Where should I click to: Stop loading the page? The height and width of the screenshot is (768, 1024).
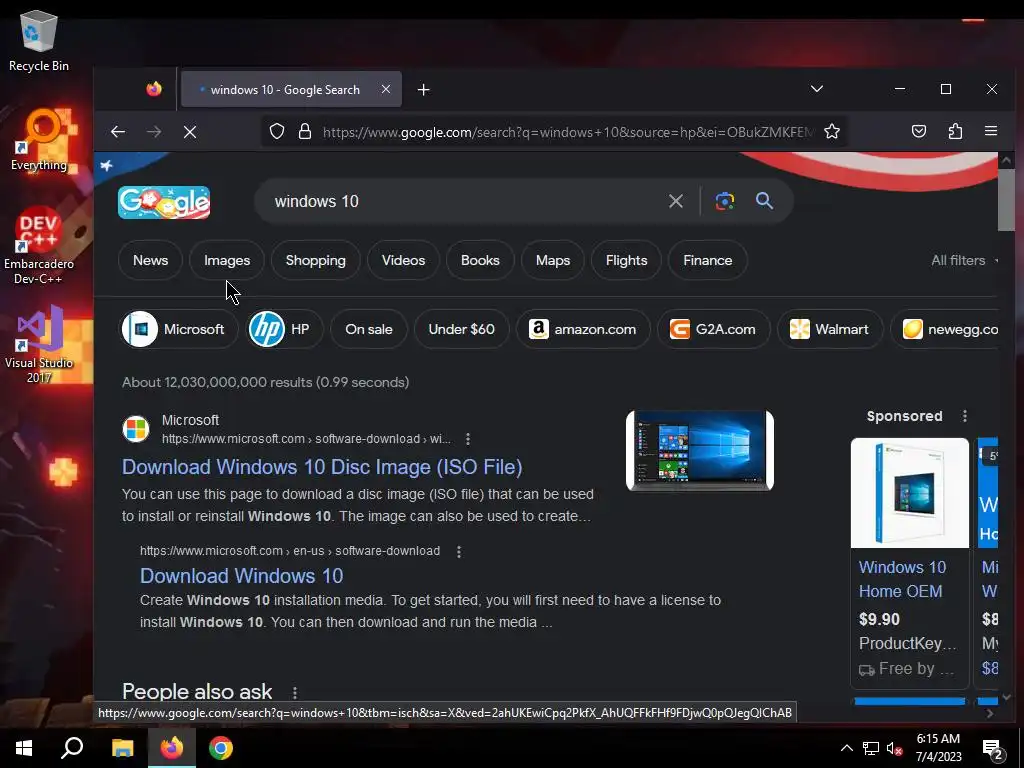click(190, 132)
